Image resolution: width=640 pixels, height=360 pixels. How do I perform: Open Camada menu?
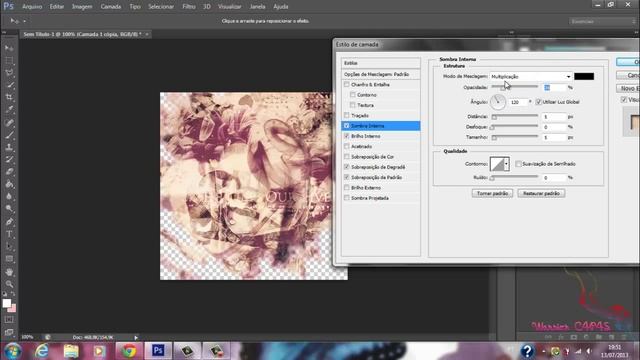click(x=111, y=7)
